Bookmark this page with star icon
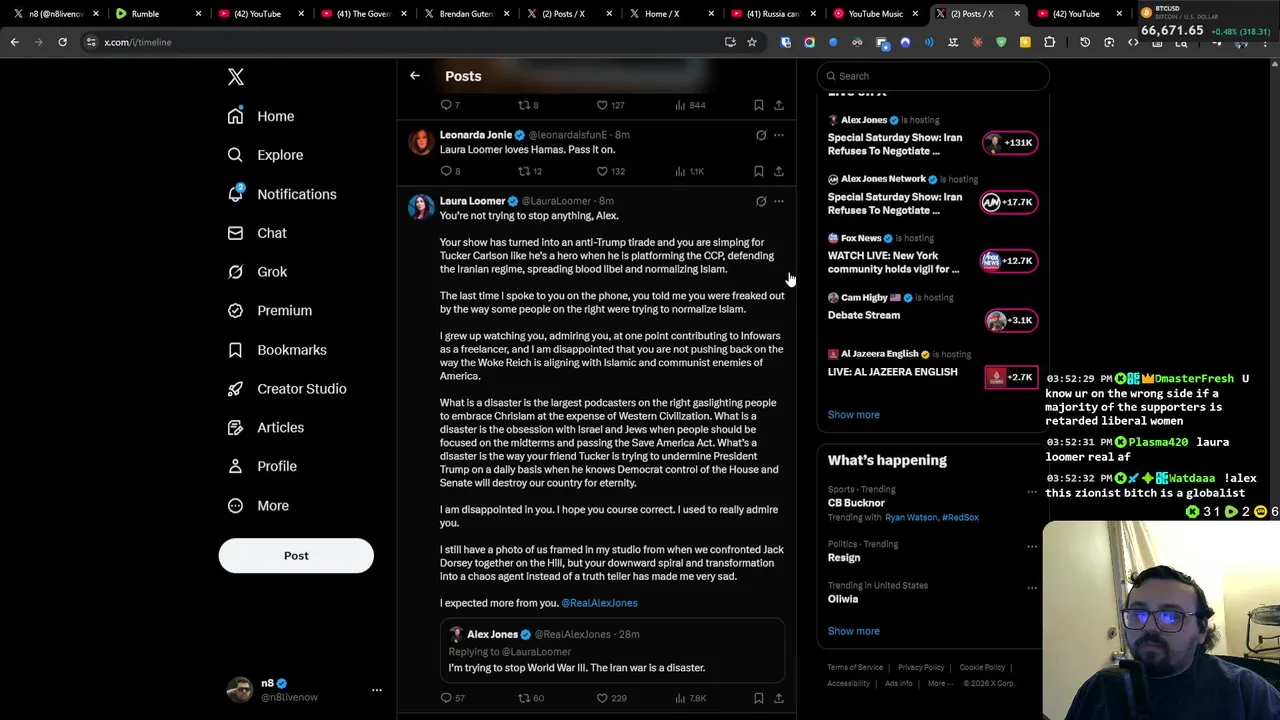Screen dimensions: 1280x720 [x=752, y=42]
